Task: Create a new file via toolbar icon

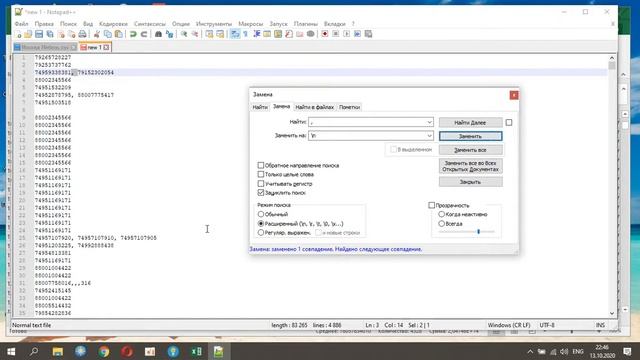Action: click(x=18, y=34)
